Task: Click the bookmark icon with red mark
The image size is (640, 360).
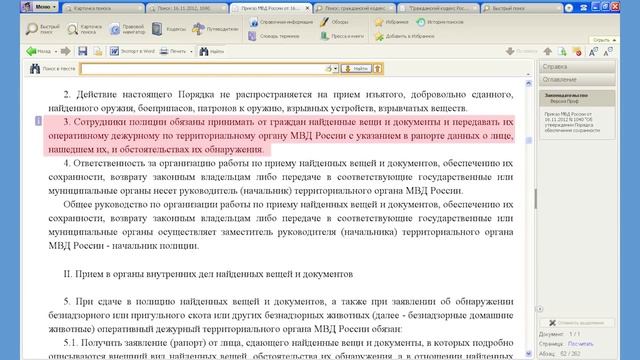Action: point(577,51)
